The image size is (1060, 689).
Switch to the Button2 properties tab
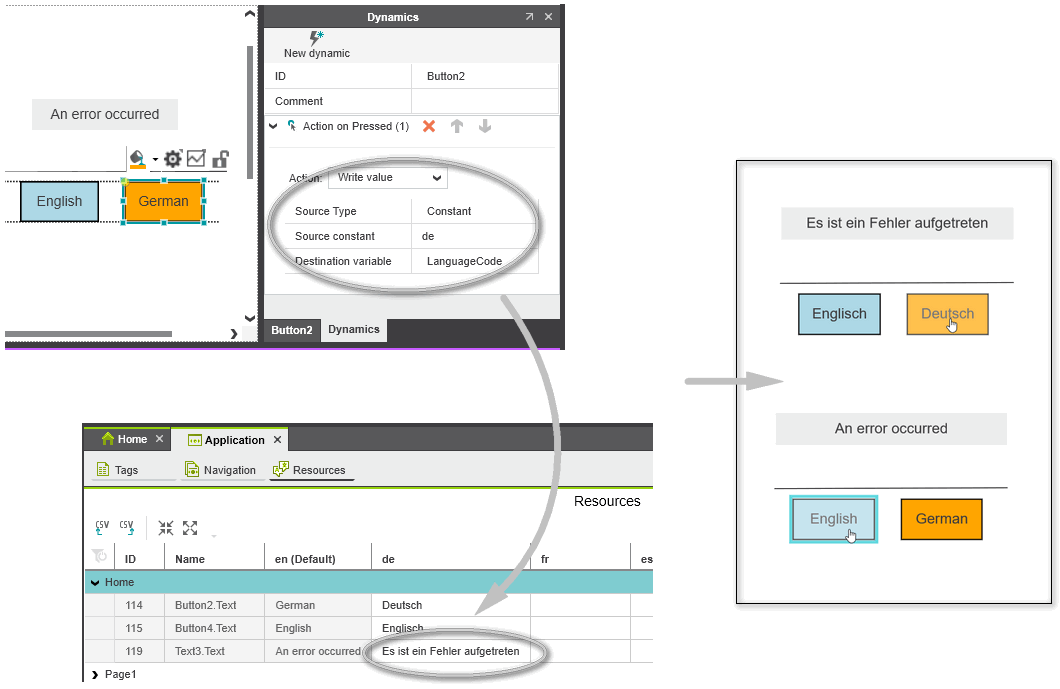pos(291,330)
